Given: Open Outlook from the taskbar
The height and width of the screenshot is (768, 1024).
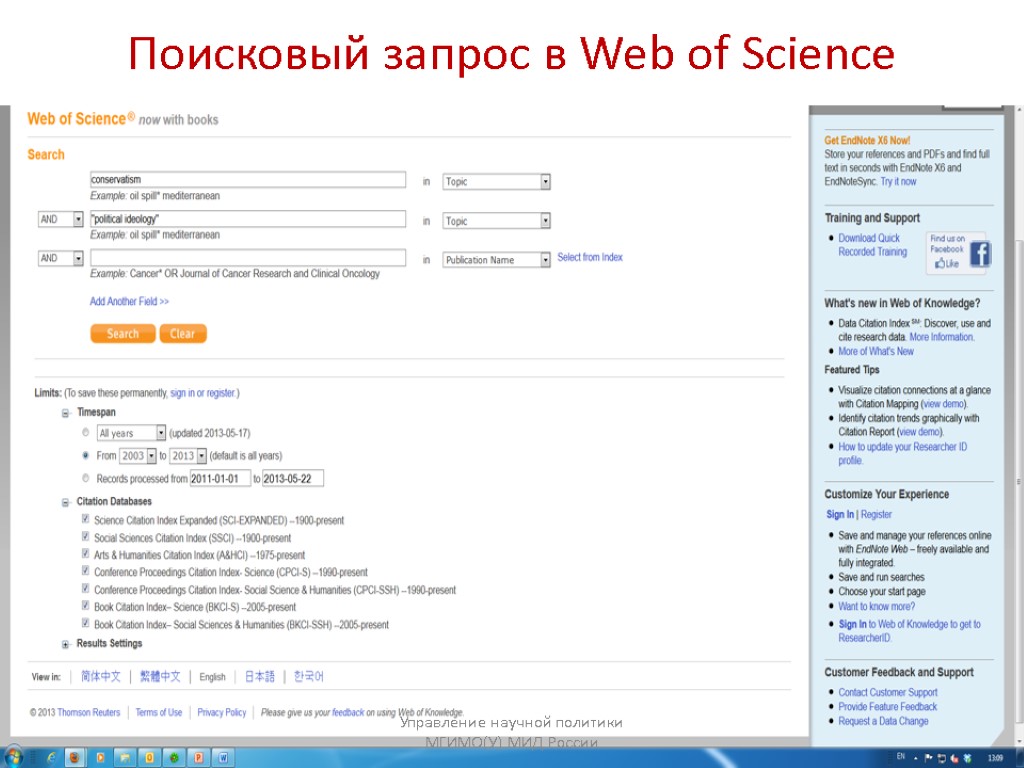Looking at the screenshot, I should 150,758.
